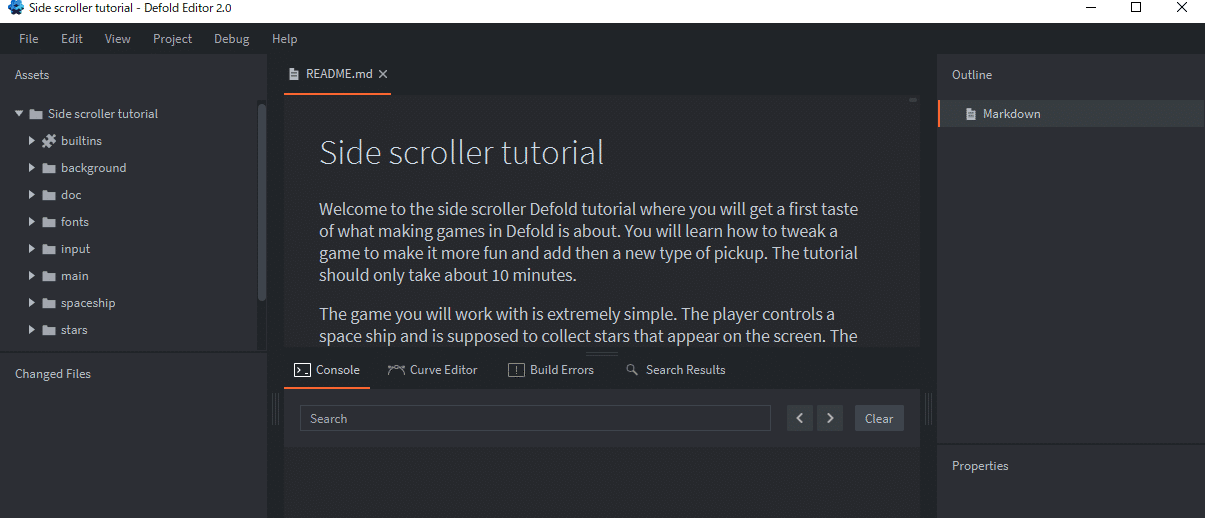Expand the spaceship folder arrow
This screenshot has height=518, width=1205.
[x=32, y=303]
